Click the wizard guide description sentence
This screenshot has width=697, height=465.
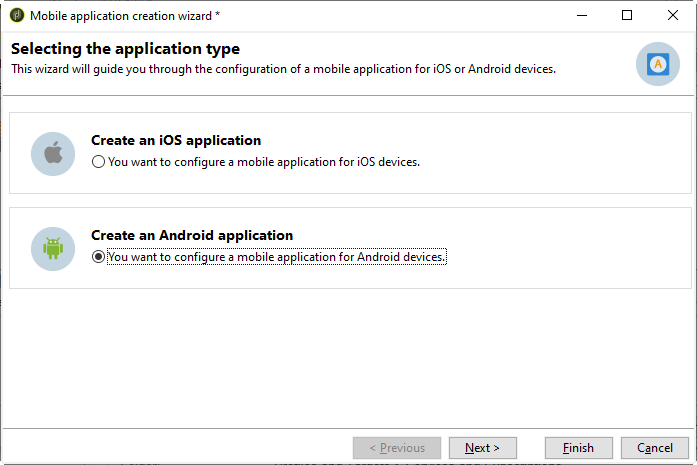tap(282, 69)
